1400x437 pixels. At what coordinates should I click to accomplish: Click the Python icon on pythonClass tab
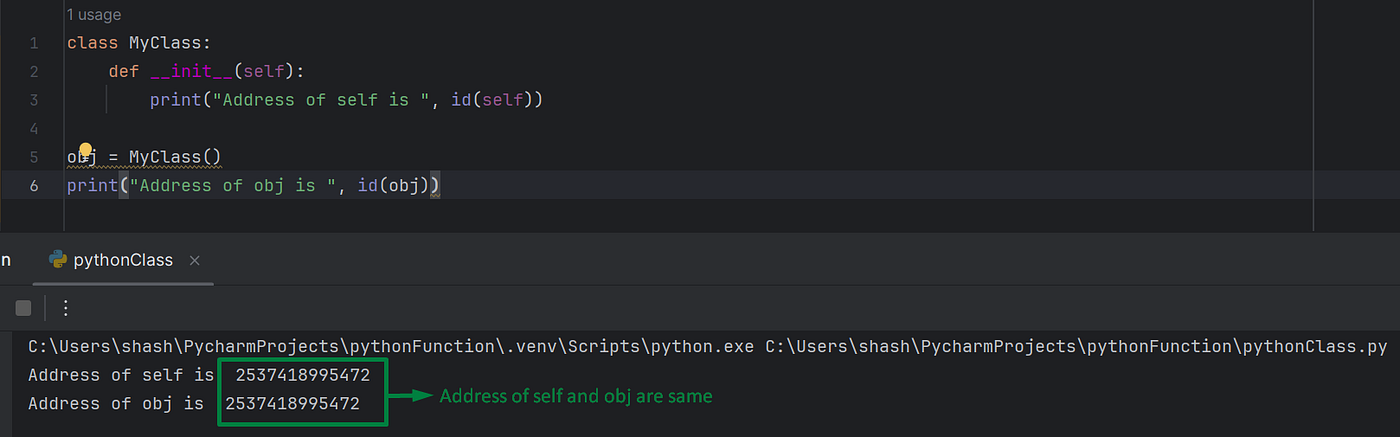[x=57, y=260]
